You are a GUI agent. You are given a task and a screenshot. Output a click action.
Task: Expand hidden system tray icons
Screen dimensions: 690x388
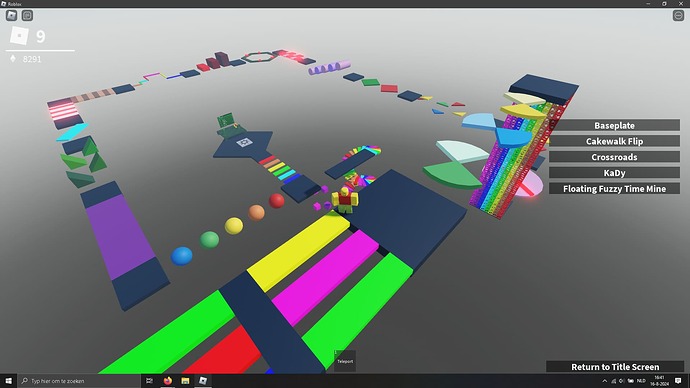[605, 381]
